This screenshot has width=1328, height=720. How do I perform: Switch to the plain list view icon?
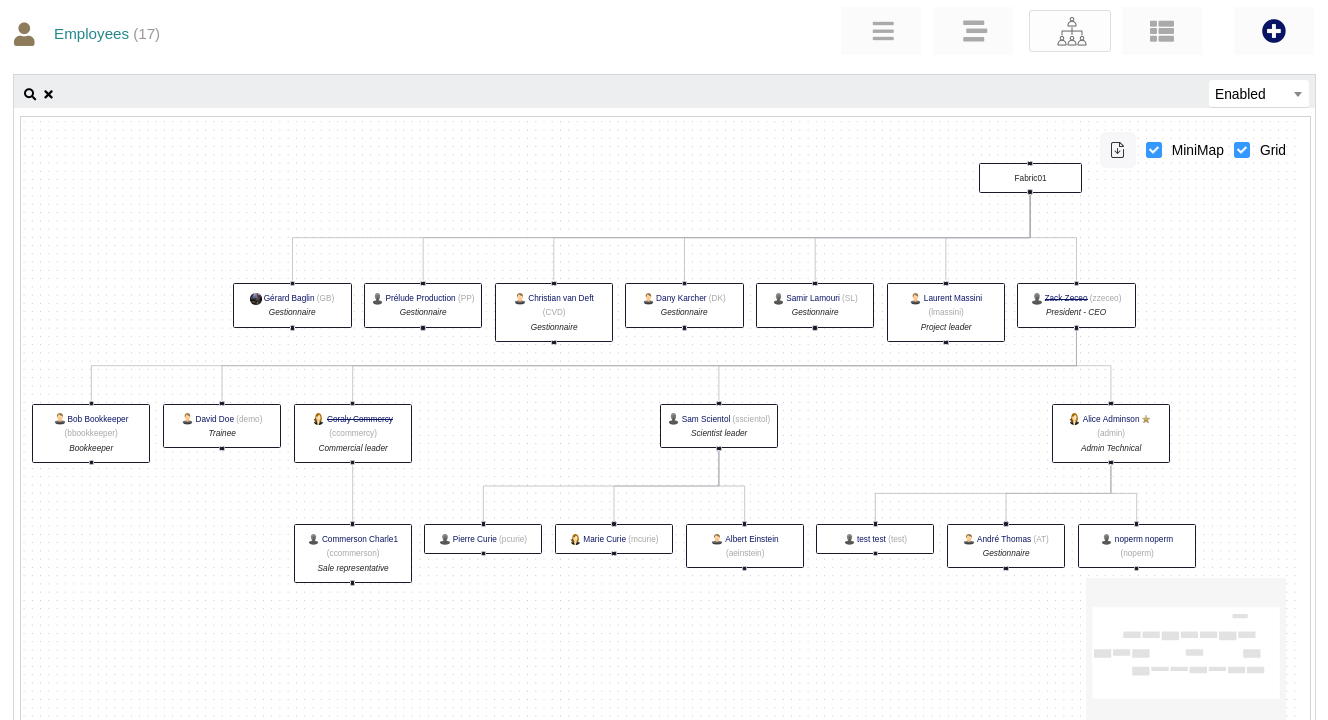coord(882,31)
